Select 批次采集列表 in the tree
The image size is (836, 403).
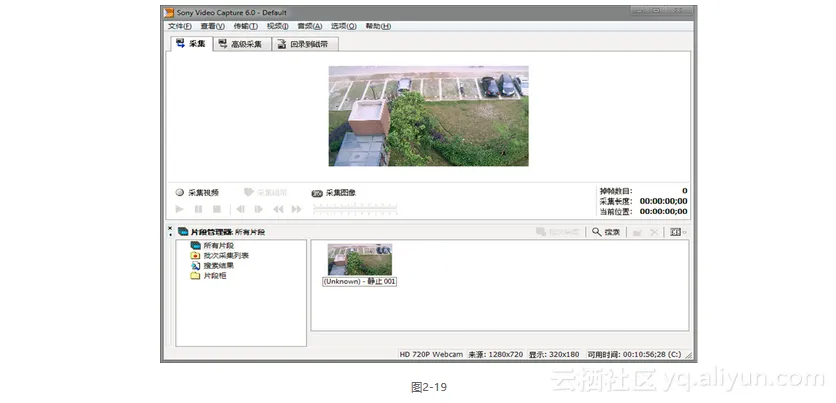pyautogui.click(x=220, y=255)
